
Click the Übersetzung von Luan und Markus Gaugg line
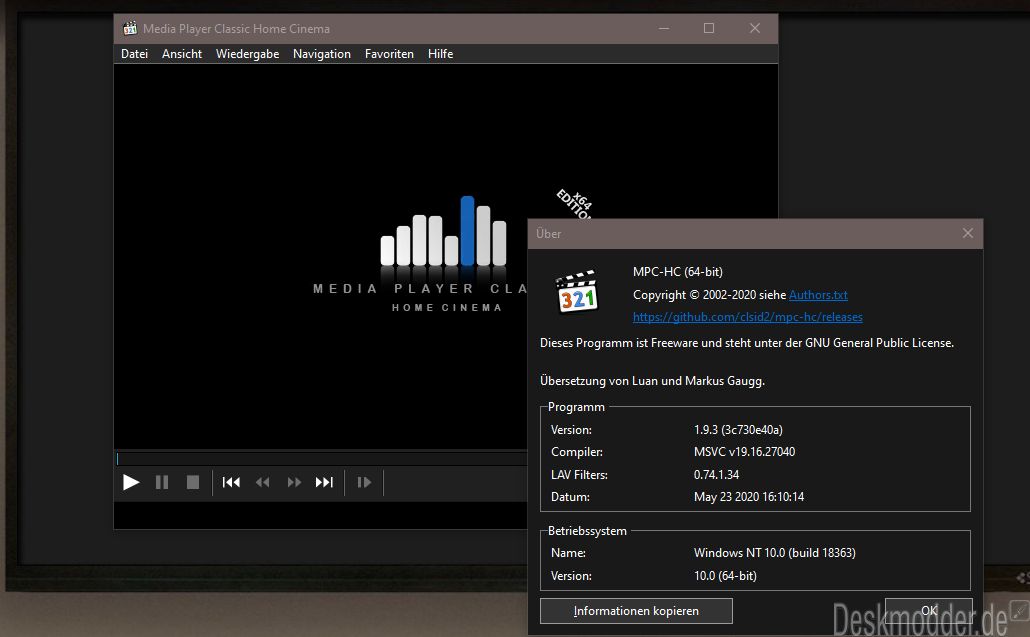[652, 381]
